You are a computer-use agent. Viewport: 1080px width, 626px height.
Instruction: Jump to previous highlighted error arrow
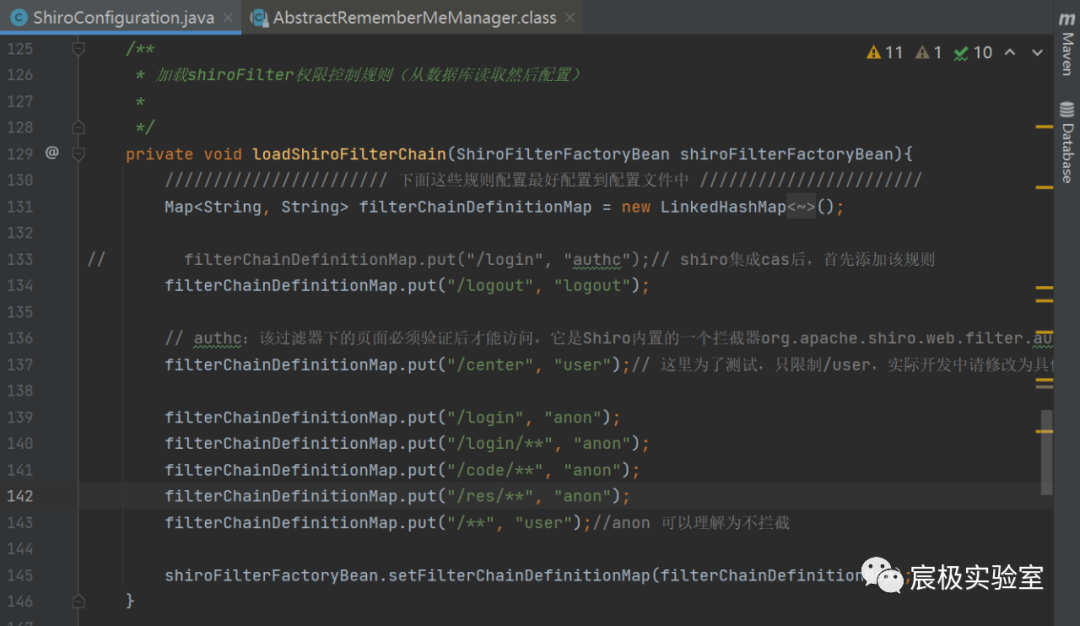click(1010, 52)
